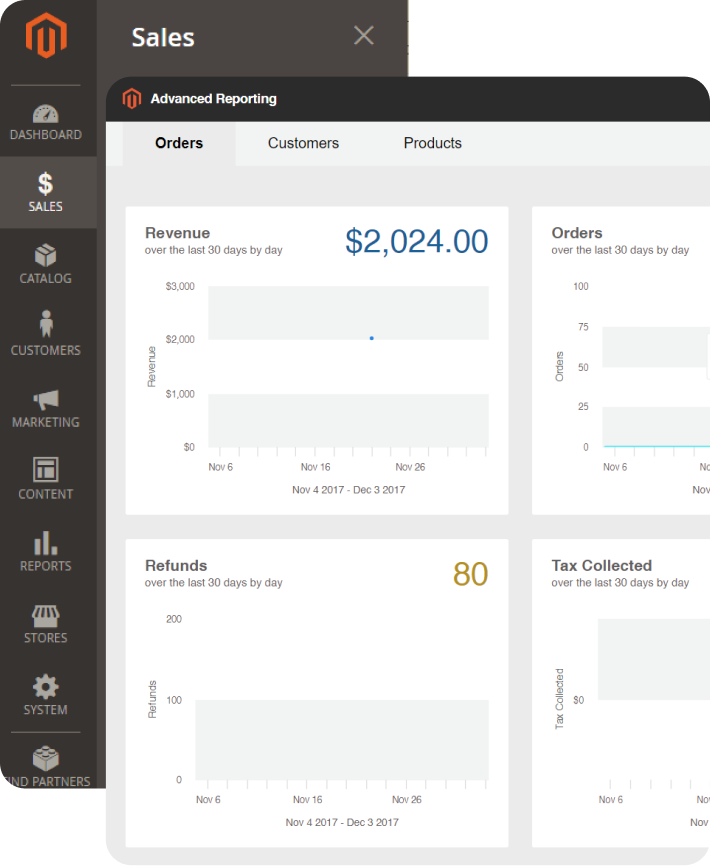Open the Dashboard gauge icon
The image size is (710, 866).
coord(46,113)
